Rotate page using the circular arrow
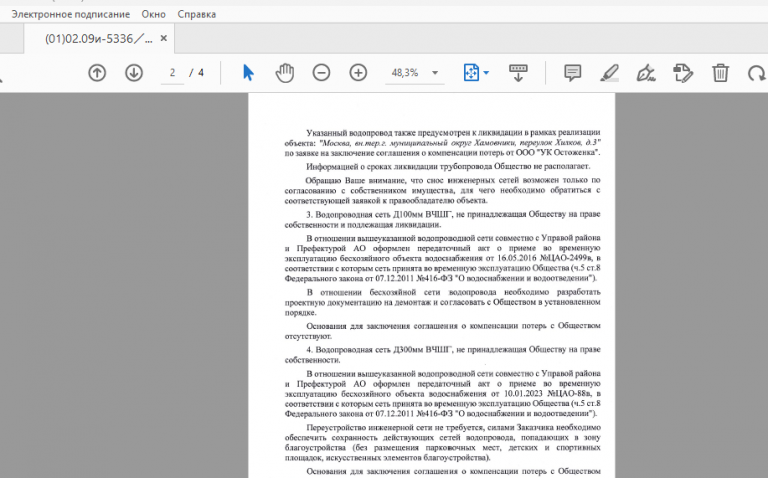 pos(757,73)
